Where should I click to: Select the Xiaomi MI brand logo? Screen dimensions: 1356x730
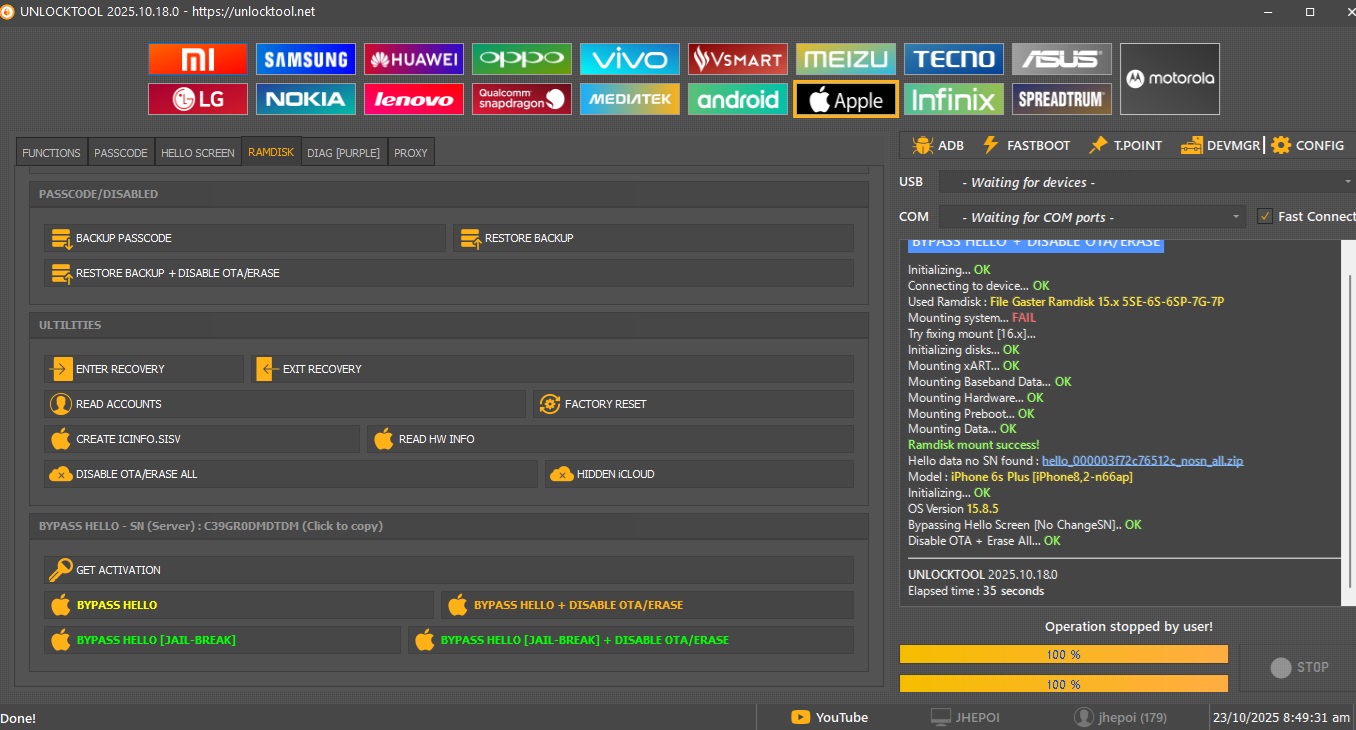click(198, 59)
